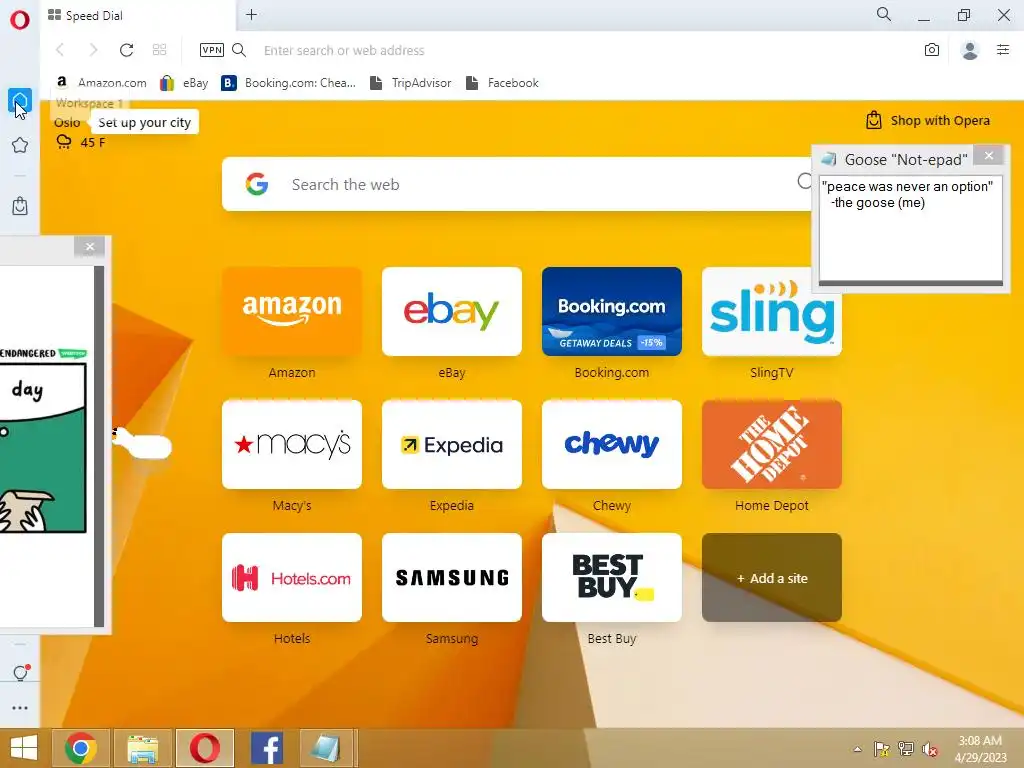Image resolution: width=1024 pixels, height=768 pixels.
Task: Open the Windows Start button
Action: coord(24,748)
